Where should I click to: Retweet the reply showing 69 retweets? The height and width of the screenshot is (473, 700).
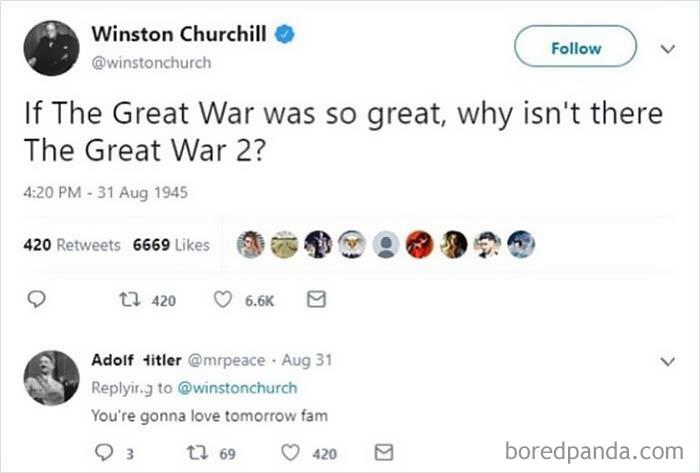coord(197,452)
